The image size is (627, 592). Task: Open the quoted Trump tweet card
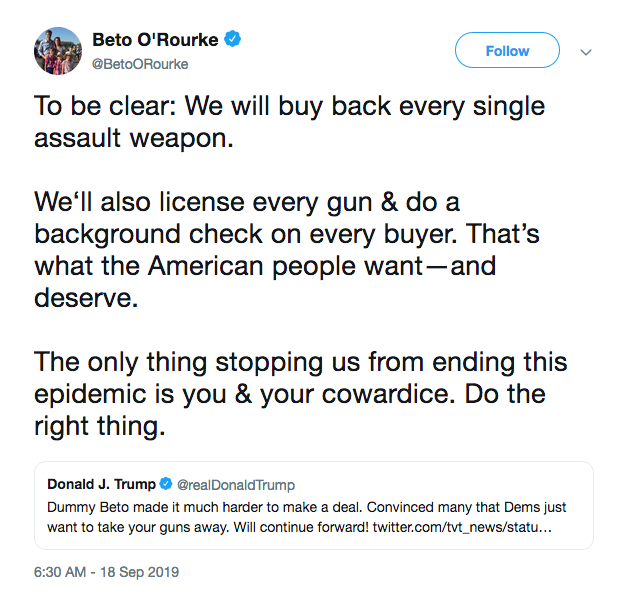pyautogui.click(x=314, y=506)
